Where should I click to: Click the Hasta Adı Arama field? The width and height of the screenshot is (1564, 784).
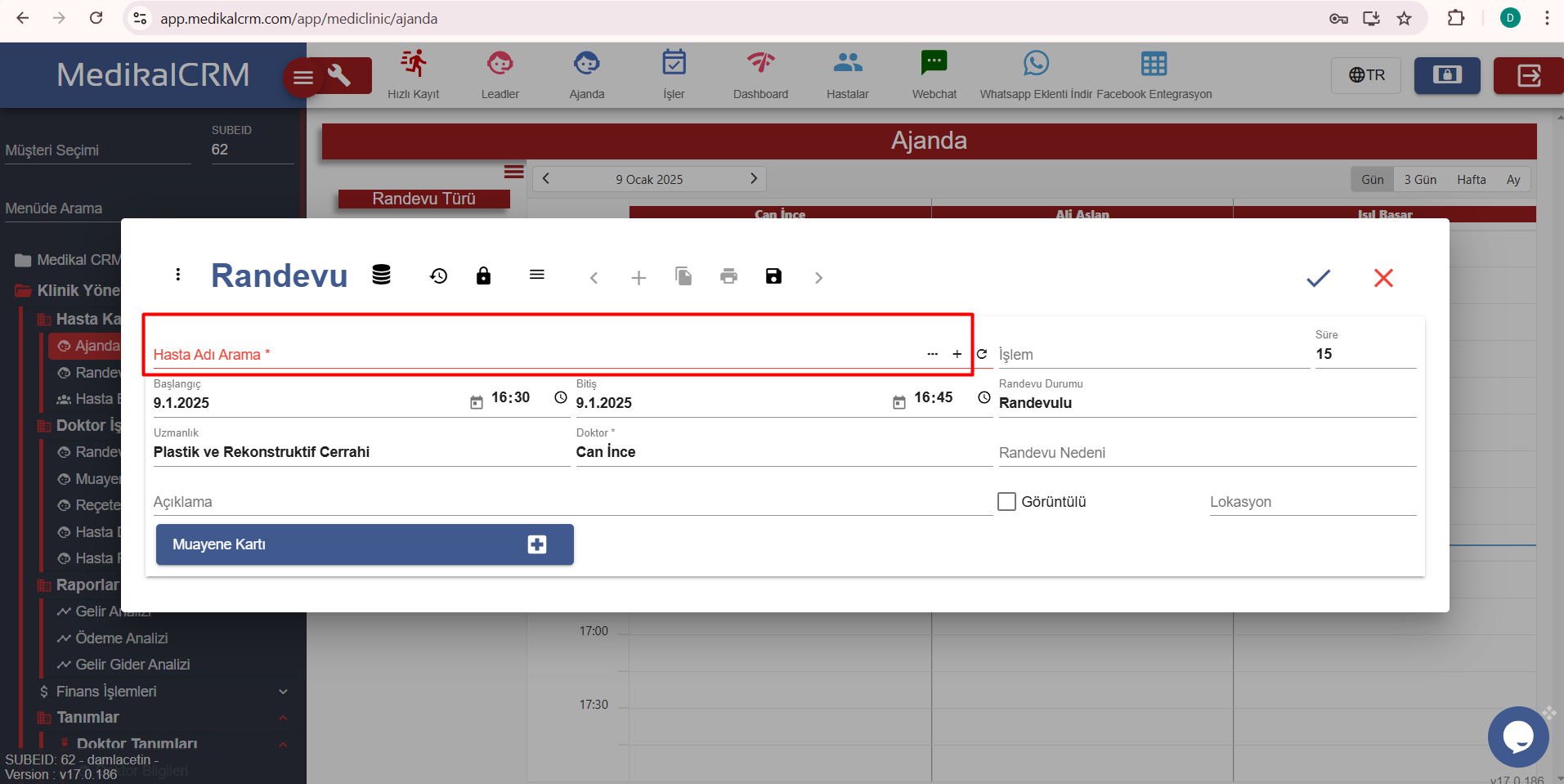531,354
